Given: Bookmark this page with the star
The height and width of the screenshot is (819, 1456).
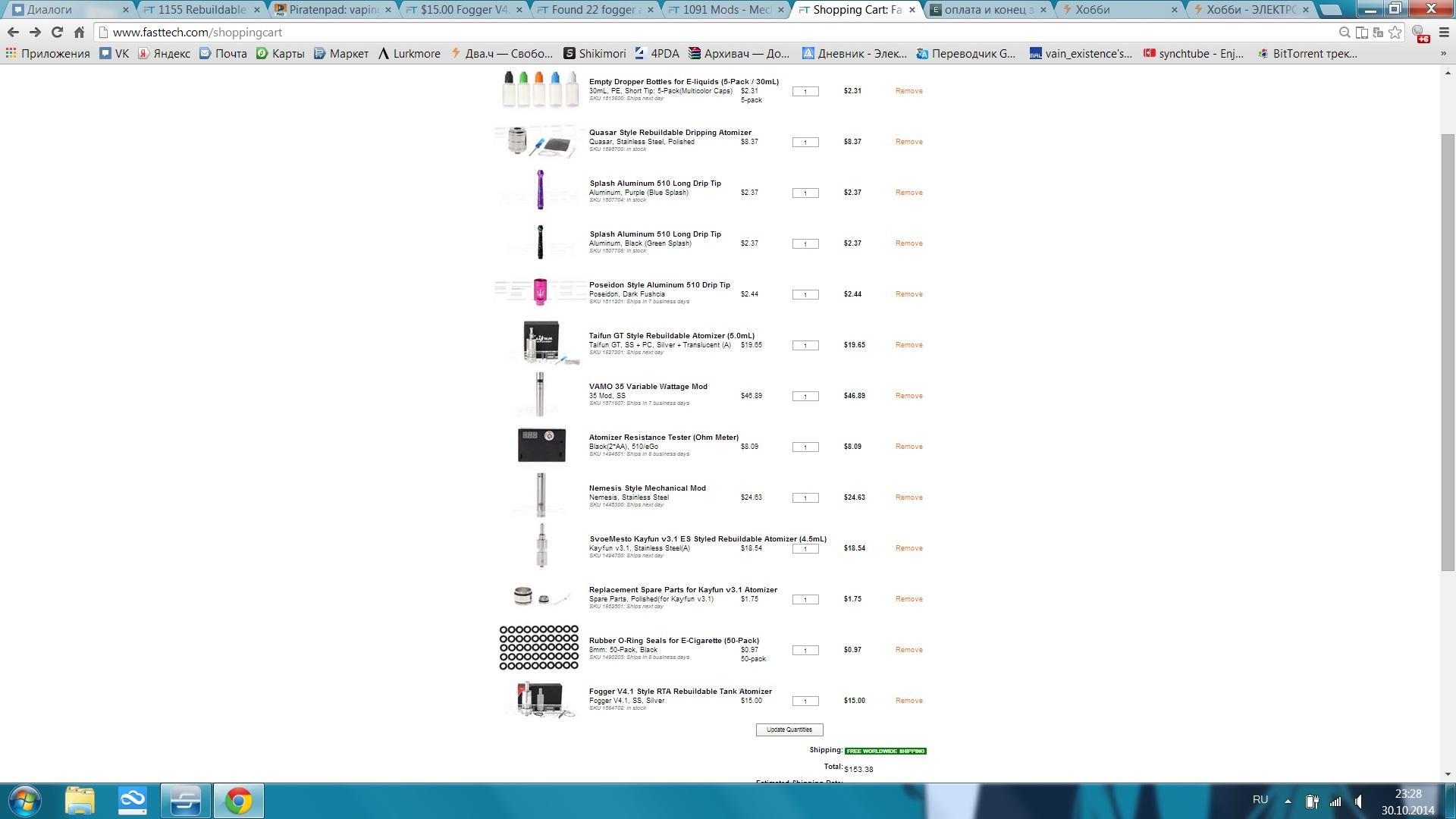Looking at the screenshot, I should point(1395,33).
